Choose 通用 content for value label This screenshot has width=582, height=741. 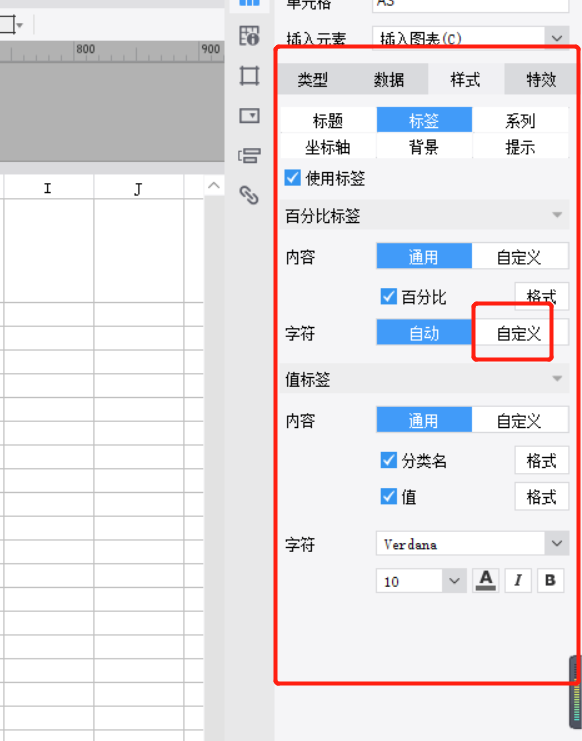coord(424,420)
